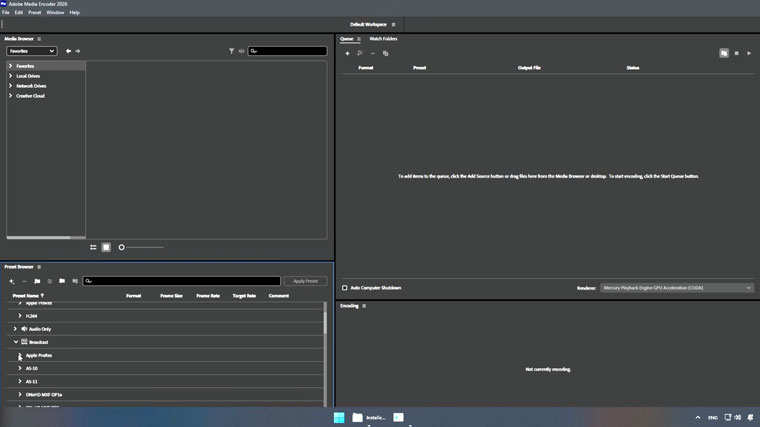The image size is (760, 427).
Task: Switch Media Browser to thumbnail view
Action: pos(106,247)
